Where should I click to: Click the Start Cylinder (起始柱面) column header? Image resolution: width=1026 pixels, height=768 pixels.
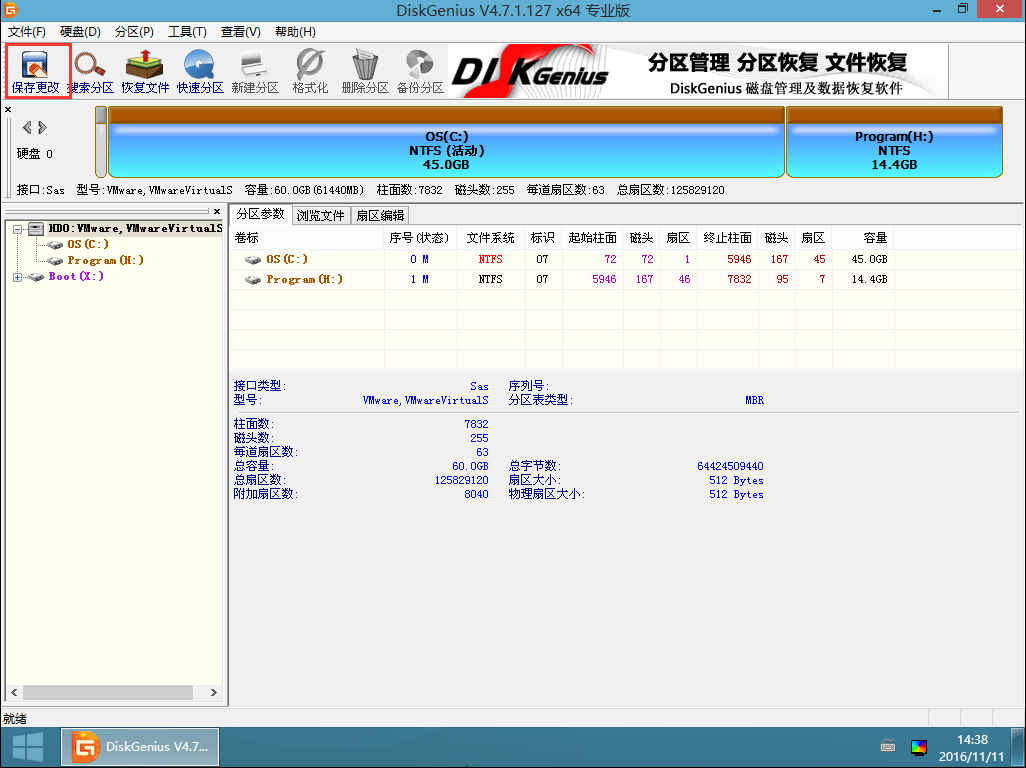coord(592,238)
